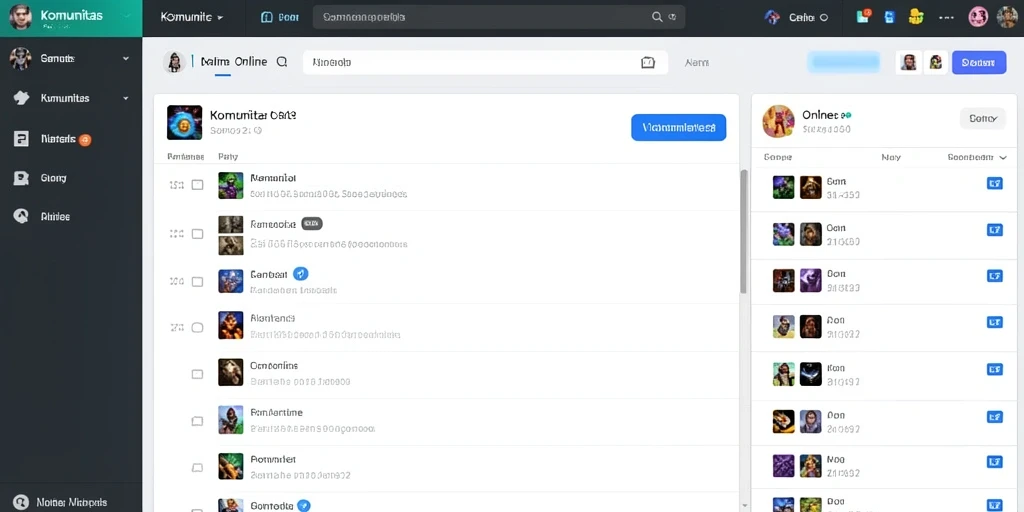The height and width of the screenshot is (512, 1024).
Task: Click the down arrow under the list scrollbar
Action: (744, 505)
